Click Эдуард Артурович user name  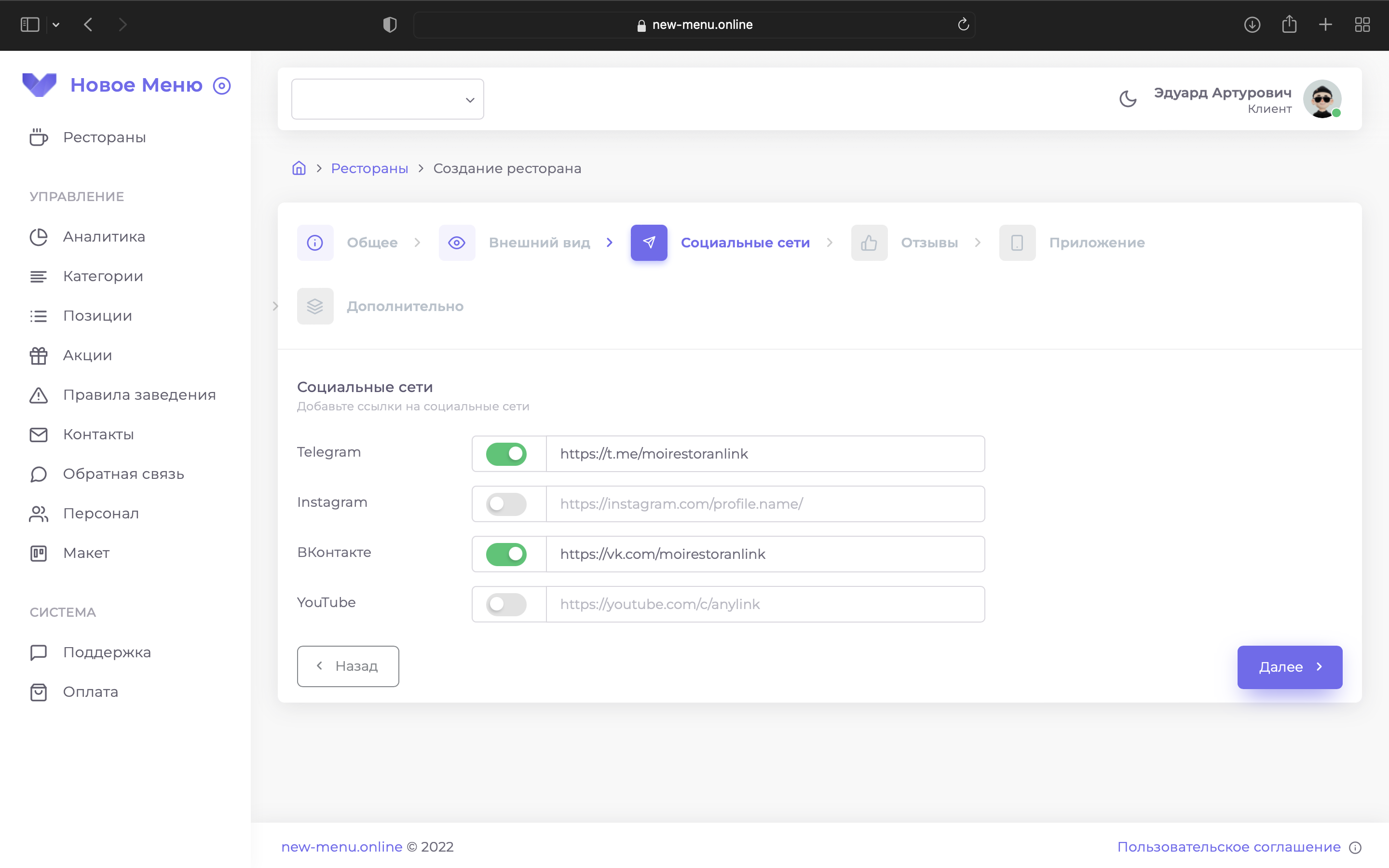click(x=1223, y=93)
